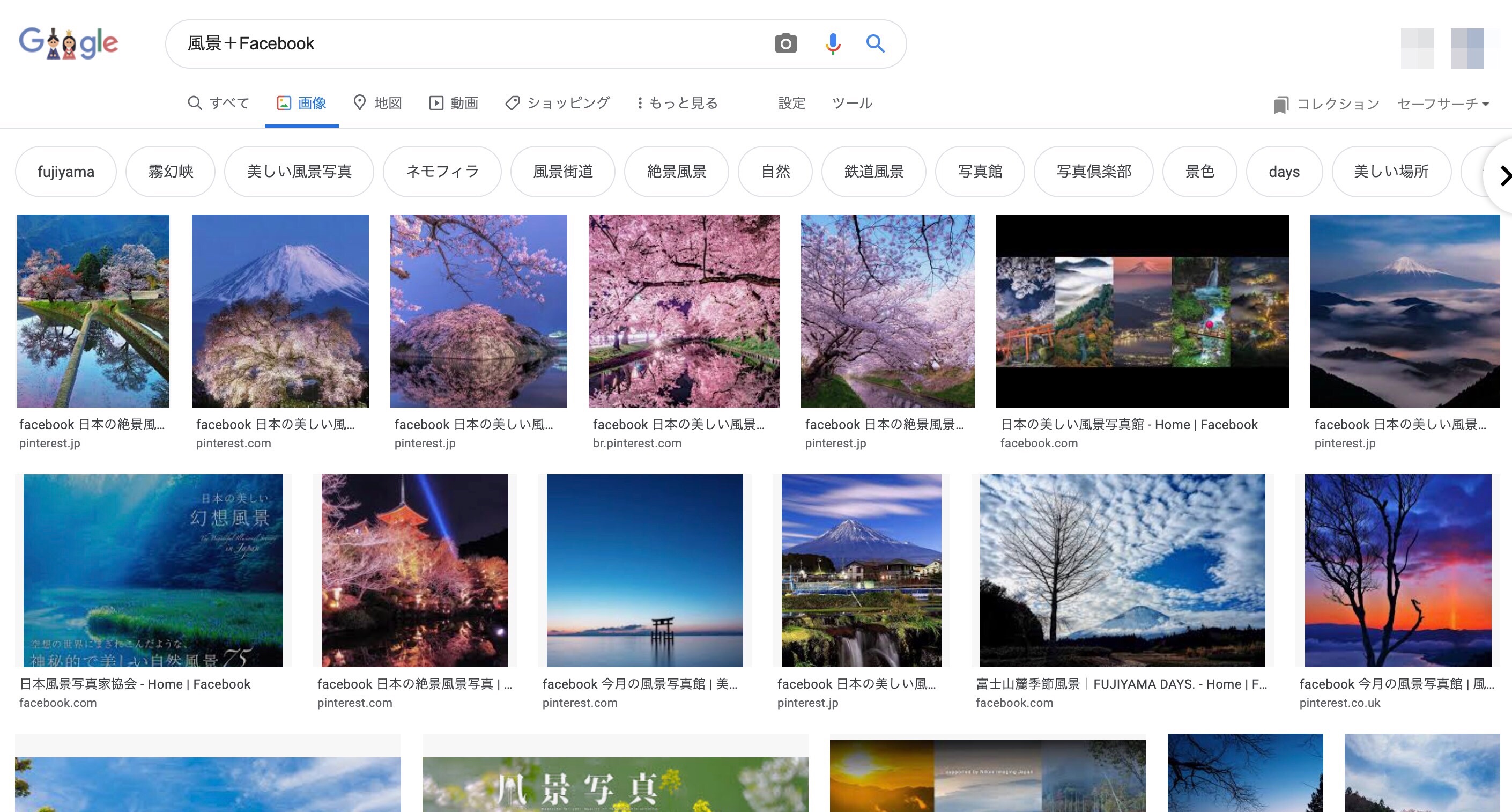Viewport: 1512px width, 812px height.
Task: Open the account avatar at top right
Action: click(x=1467, y=48)
